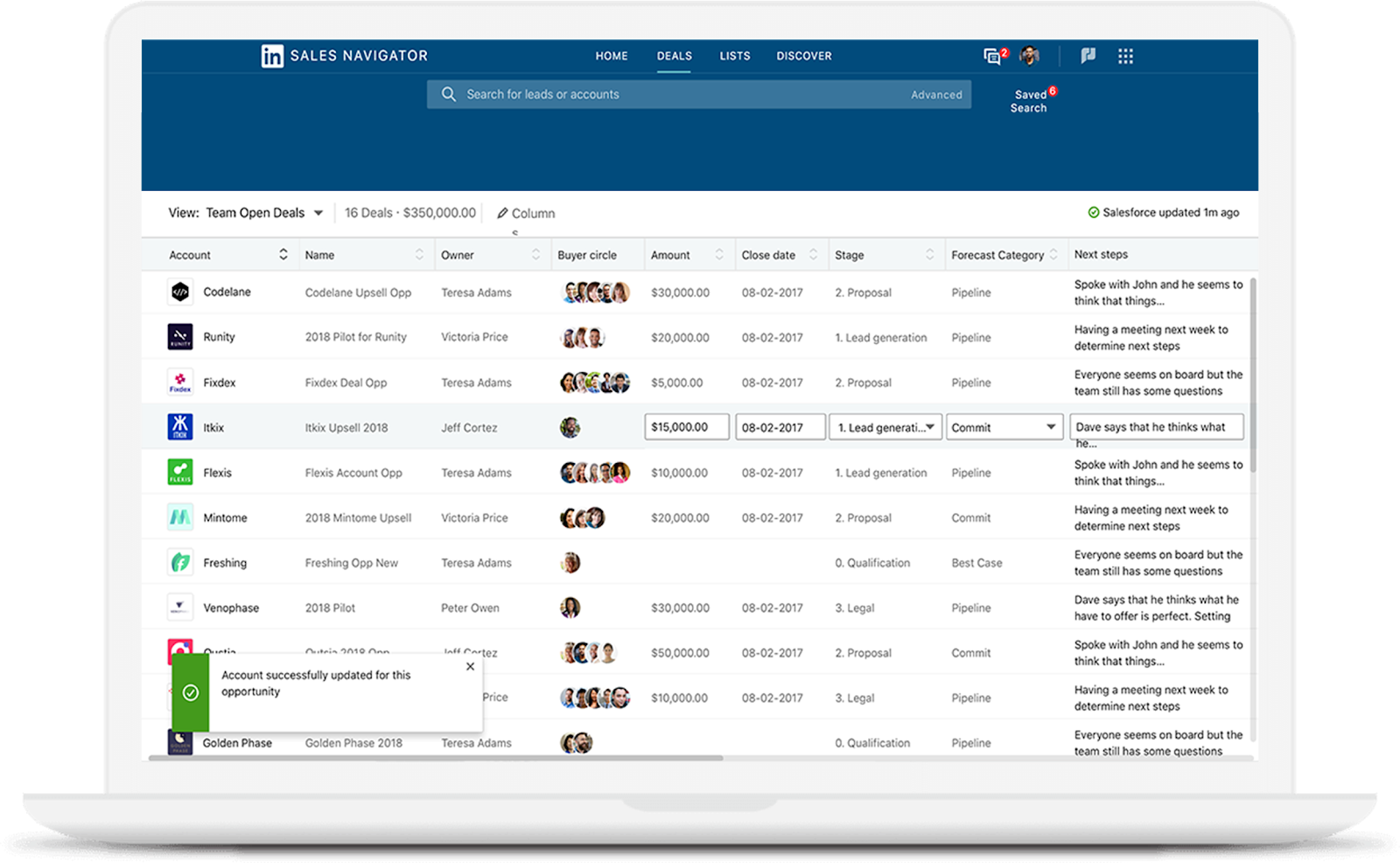Screen dimensions: 1400x863
Task: Edit the Itkix next steps field
Action: tap(1157, 427)
